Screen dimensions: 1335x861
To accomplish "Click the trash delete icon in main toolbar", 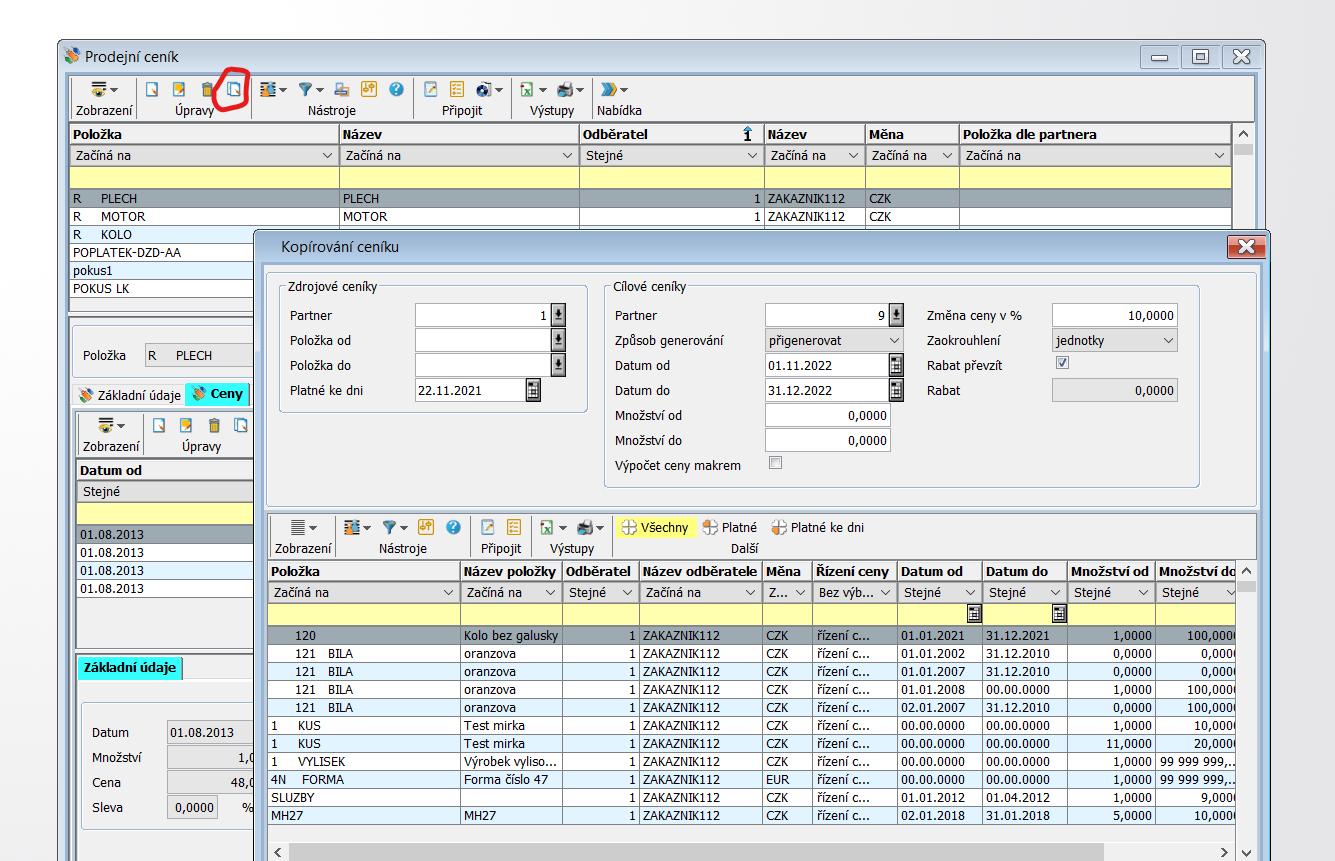I will click(x=207, y=89).
